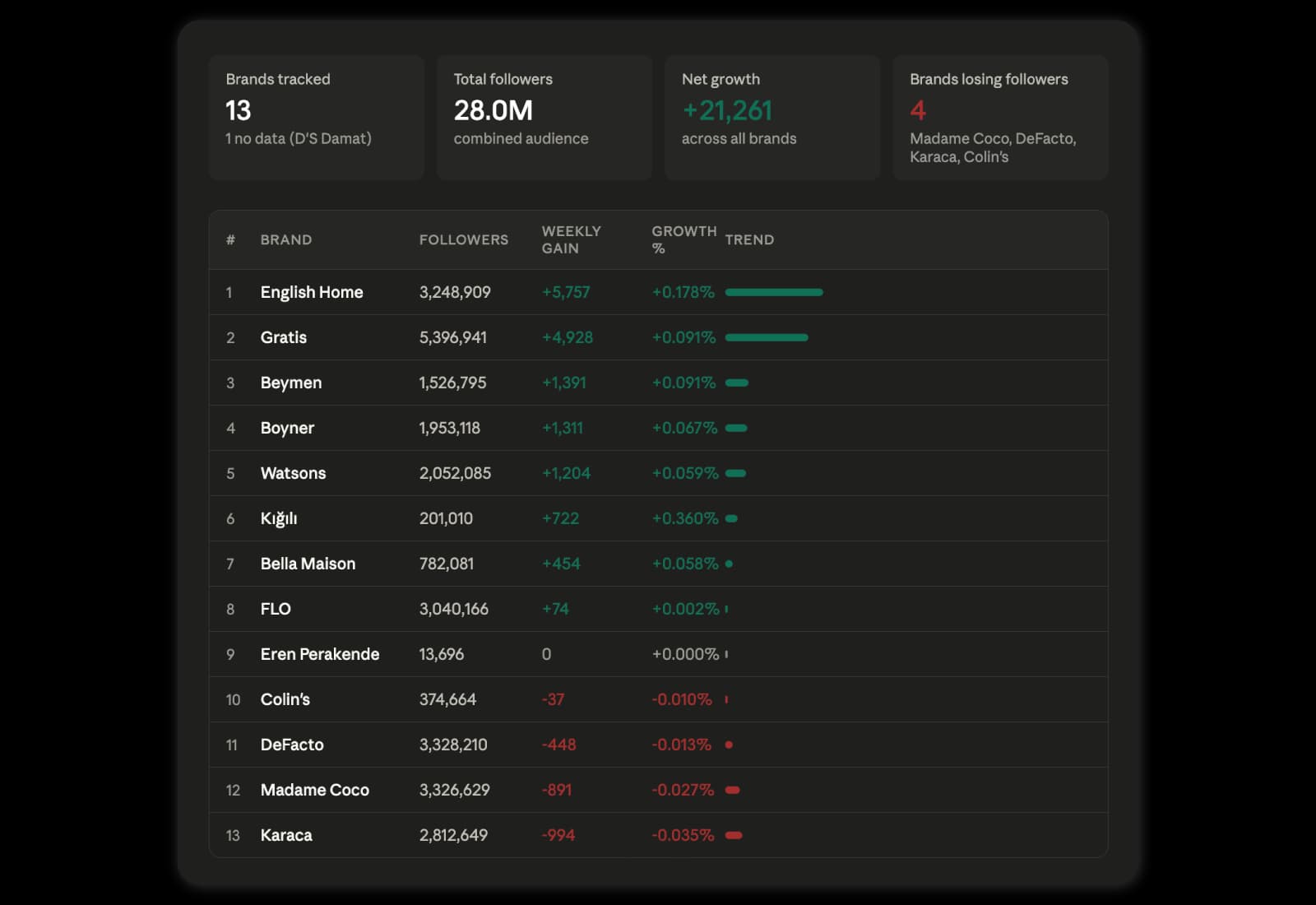
Task: Select the Total followers summary card
Action: 544,118
